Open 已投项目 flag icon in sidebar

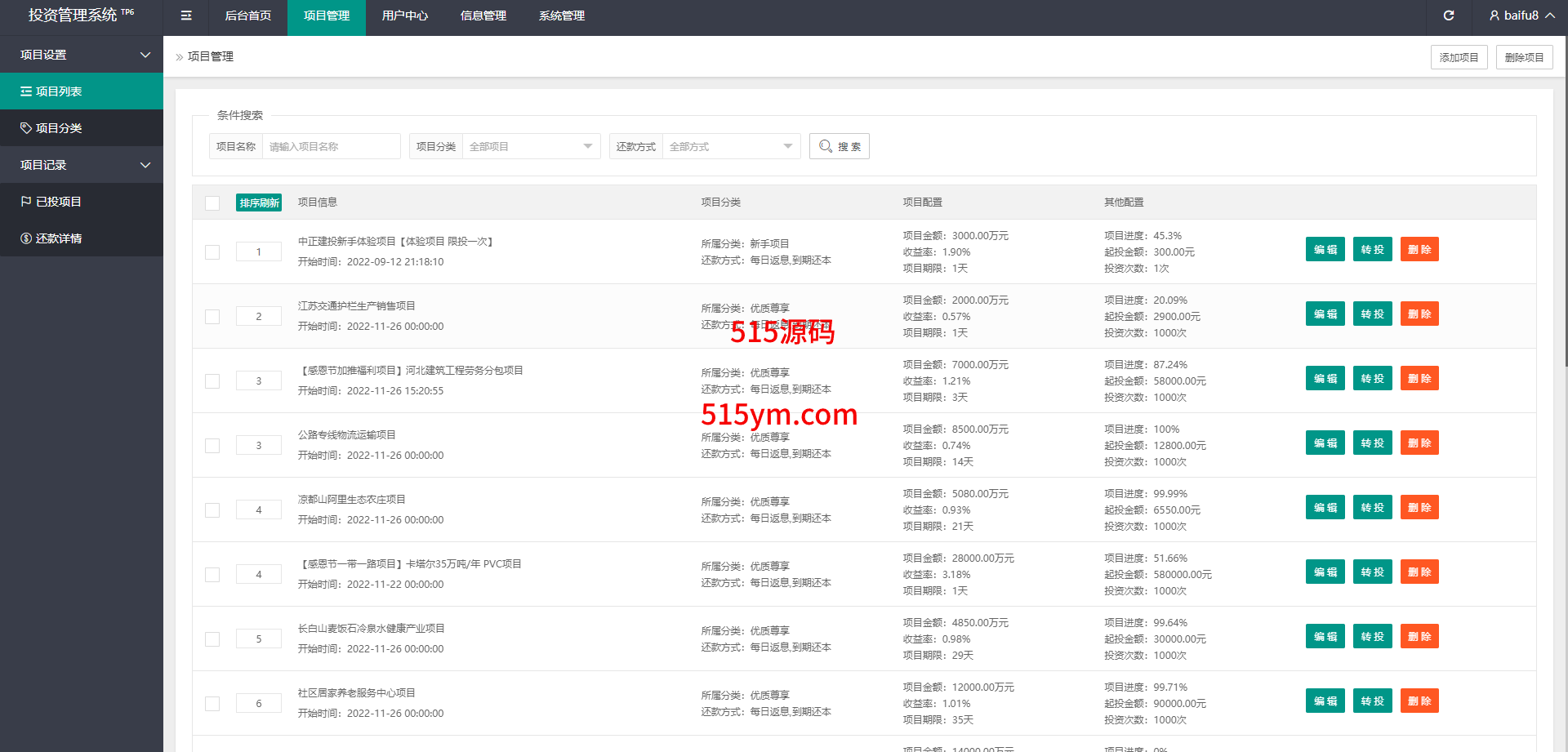click(x=26, y=202)
